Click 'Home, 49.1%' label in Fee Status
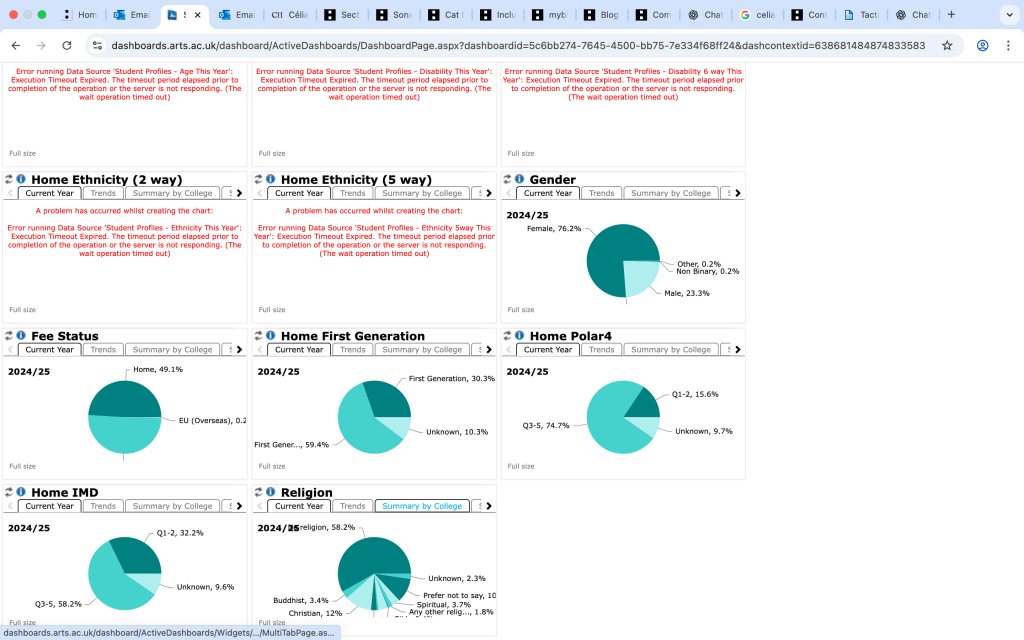Viewport: 1024px width, 640px height. click(x=158, y=369)
